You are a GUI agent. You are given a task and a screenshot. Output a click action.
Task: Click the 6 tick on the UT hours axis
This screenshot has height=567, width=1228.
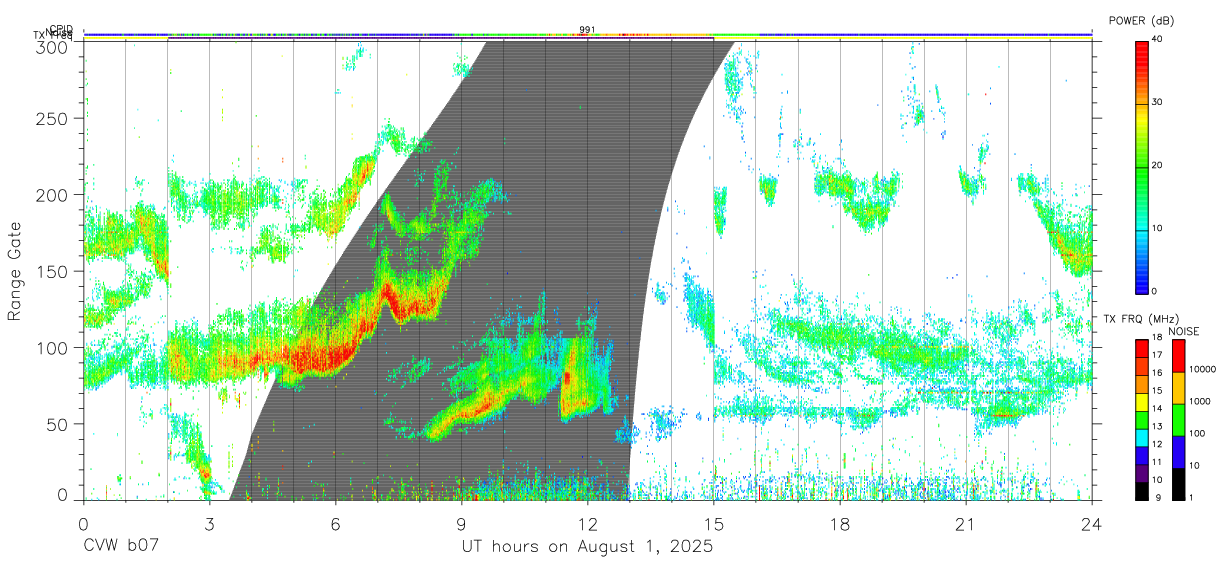point(335,523)
